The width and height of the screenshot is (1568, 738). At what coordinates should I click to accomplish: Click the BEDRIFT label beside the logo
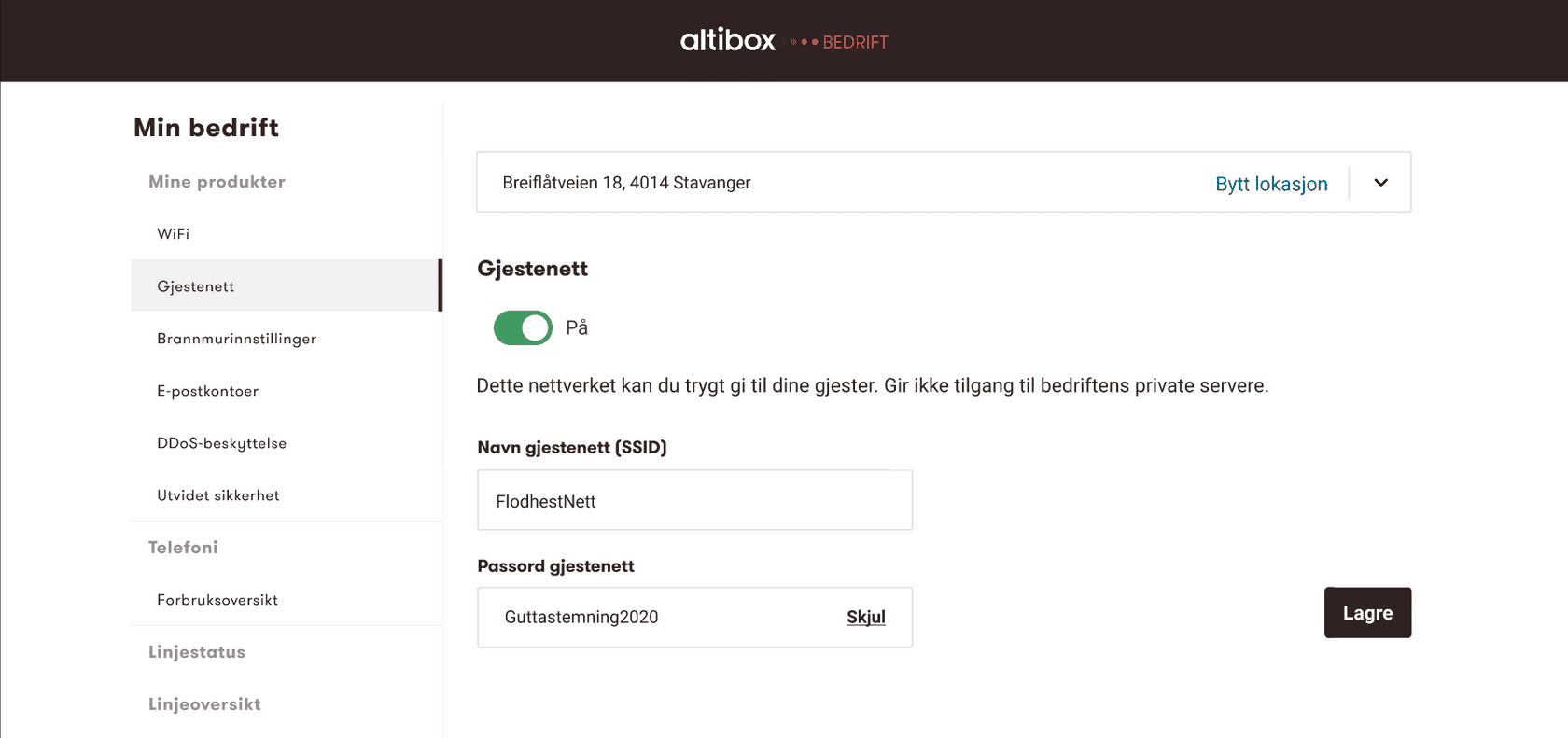pos(855,42)
